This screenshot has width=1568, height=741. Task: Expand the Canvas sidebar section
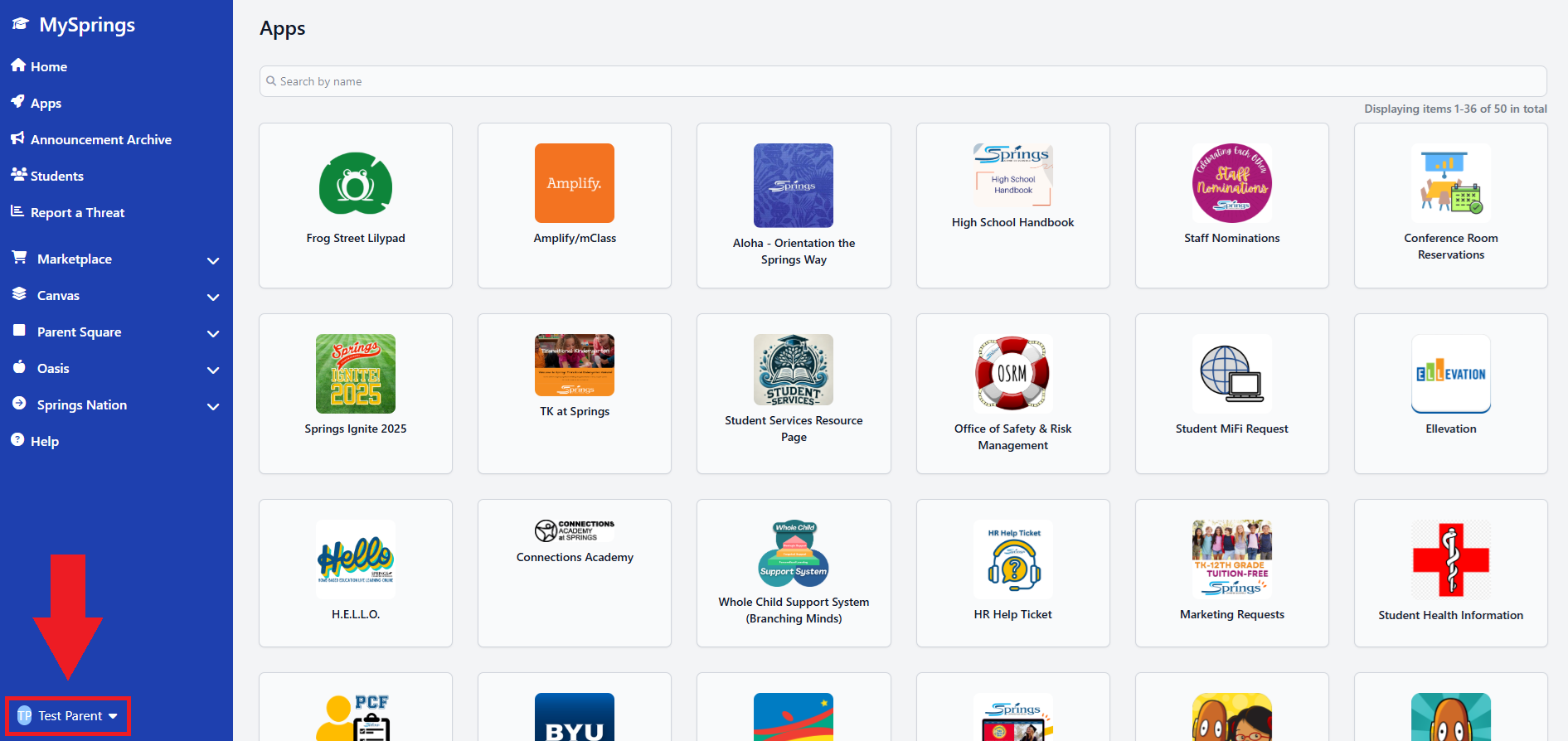213,297
